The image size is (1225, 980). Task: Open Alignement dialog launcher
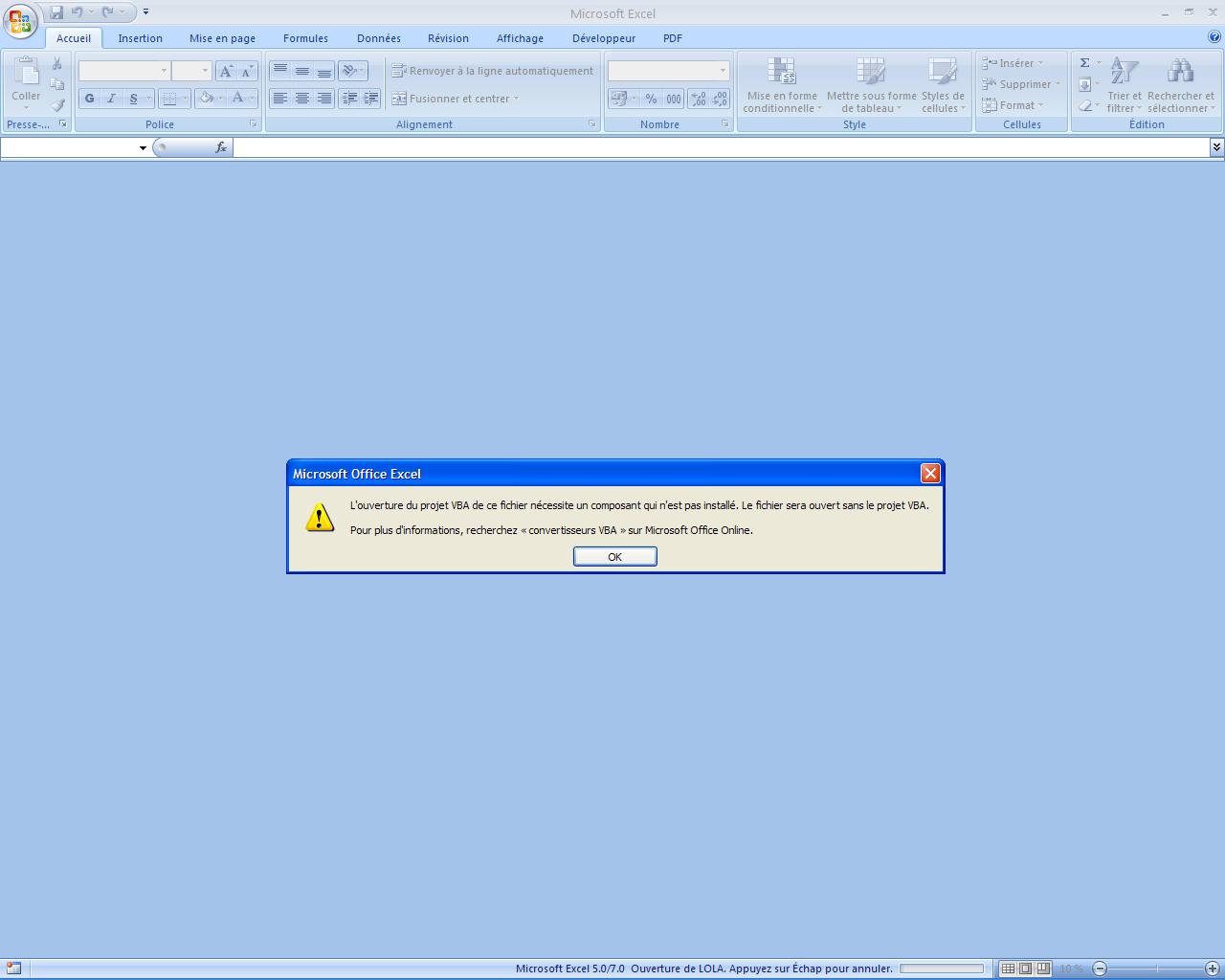[x=592, y=124]
